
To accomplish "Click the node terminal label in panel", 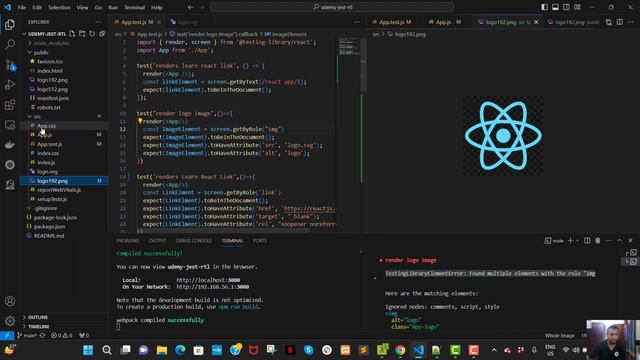I will point(554,240).
